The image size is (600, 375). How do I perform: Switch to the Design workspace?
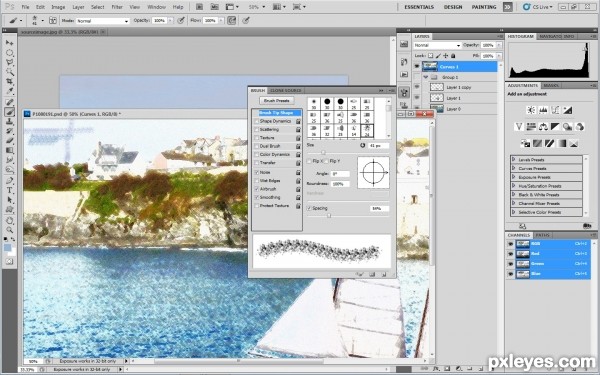coord(453,7)
